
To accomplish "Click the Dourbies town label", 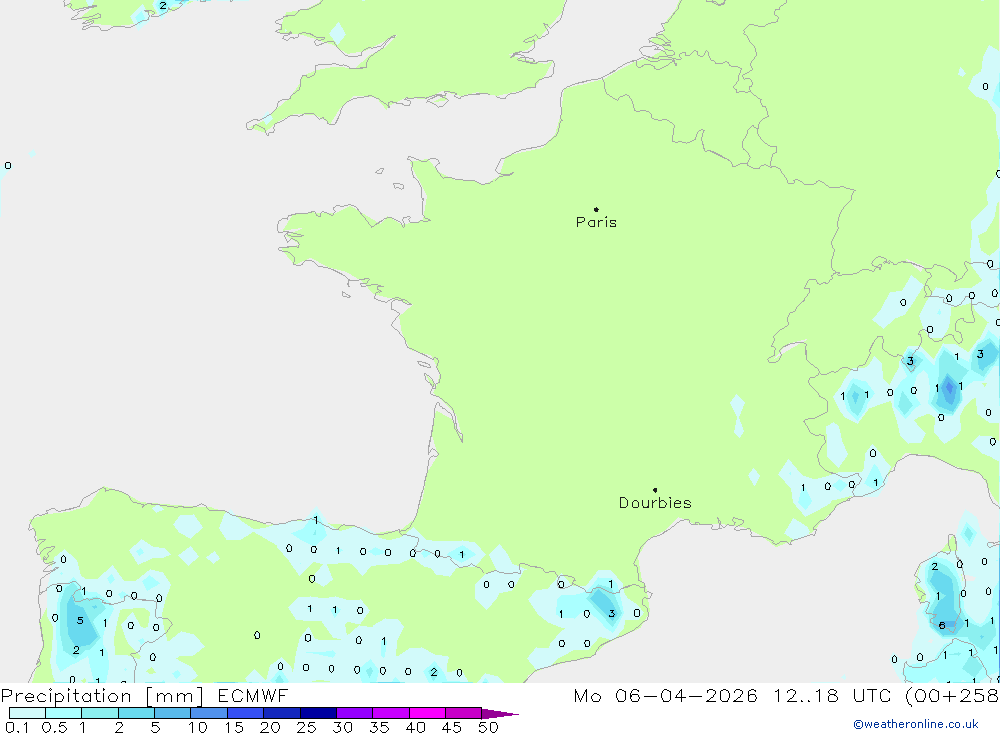I will (x=655, y=503).
